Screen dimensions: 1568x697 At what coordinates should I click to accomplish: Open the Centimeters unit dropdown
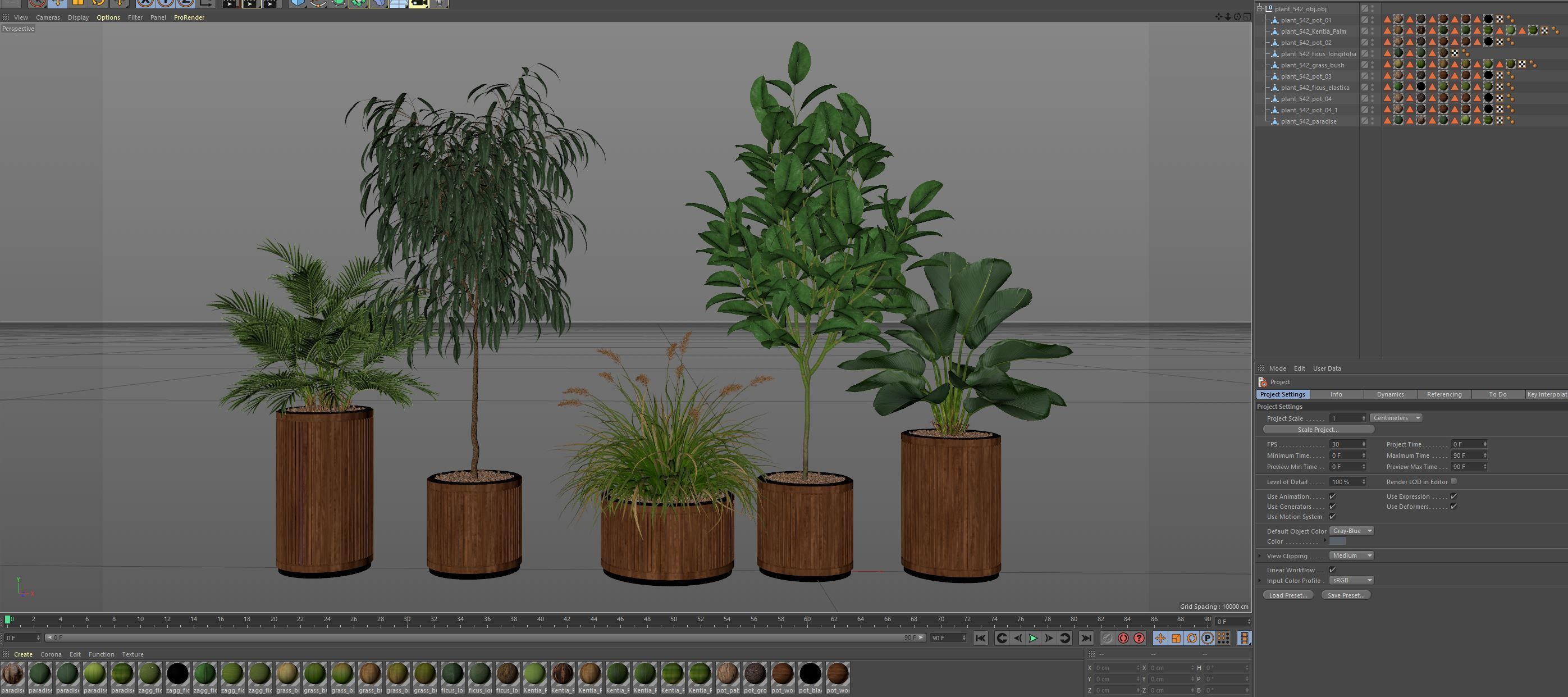click(1396, 418)
